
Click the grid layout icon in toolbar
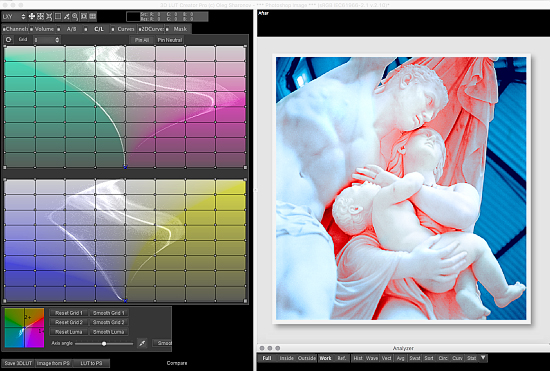click(x=93, y=16)
